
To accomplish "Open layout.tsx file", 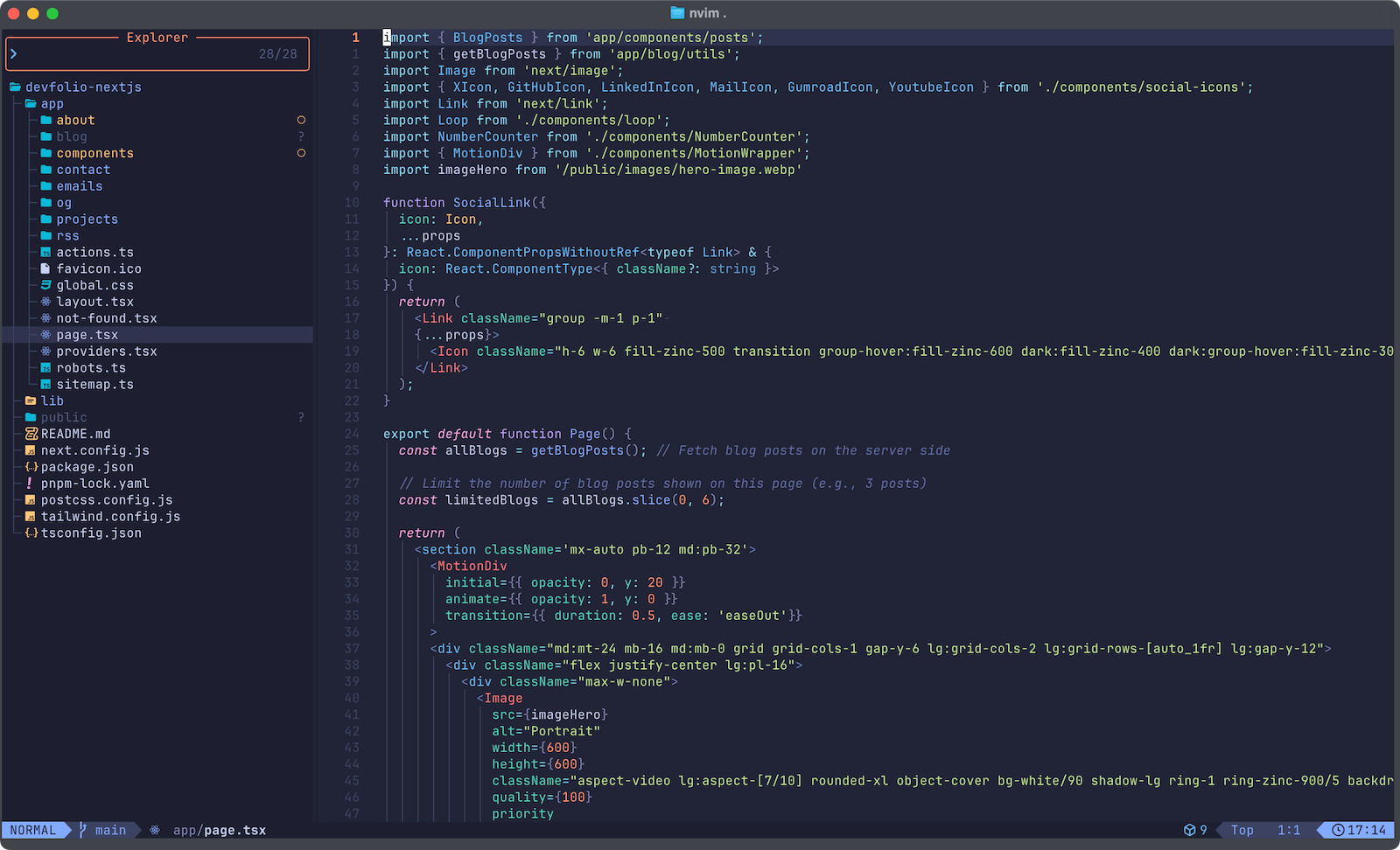I will [95, 302].
